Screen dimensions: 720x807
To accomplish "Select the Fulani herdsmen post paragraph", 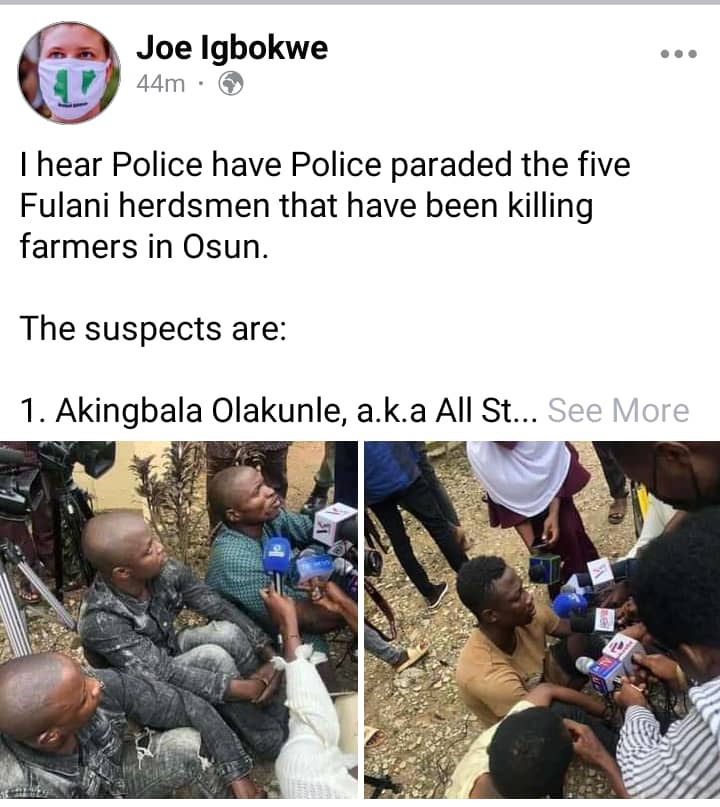I will point(325,206).
